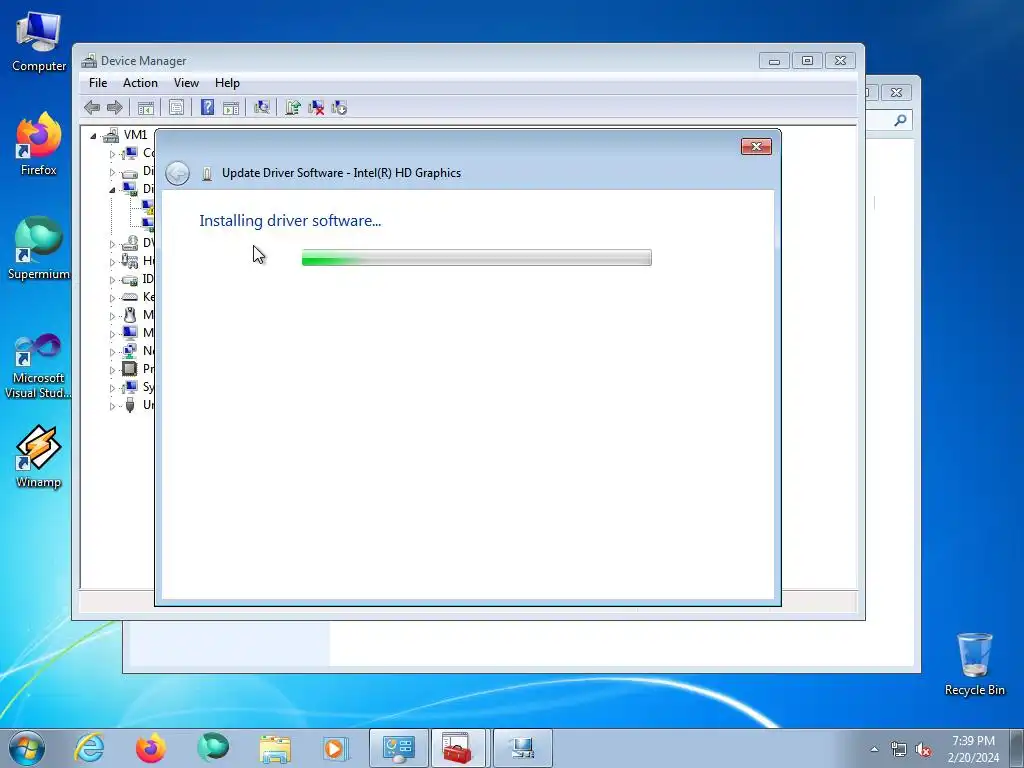Click the Update Driver Software toolbar icon
The width and height of the screenshot is (1024, 768).
point(293,108)
